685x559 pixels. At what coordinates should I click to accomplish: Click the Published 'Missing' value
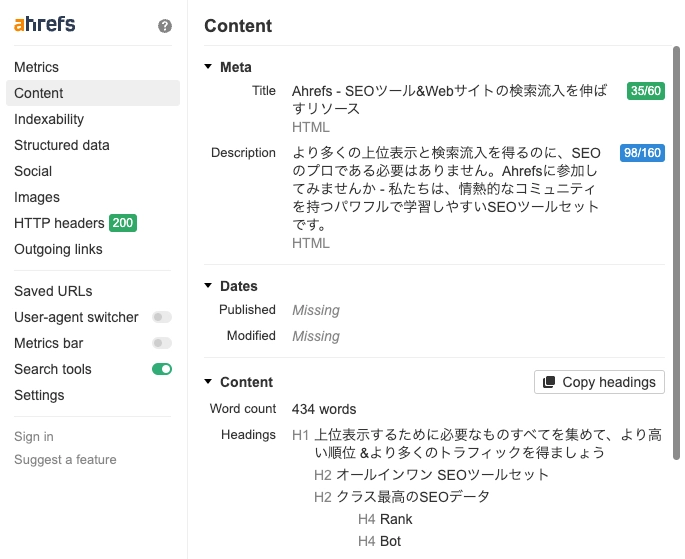point(316,310)
